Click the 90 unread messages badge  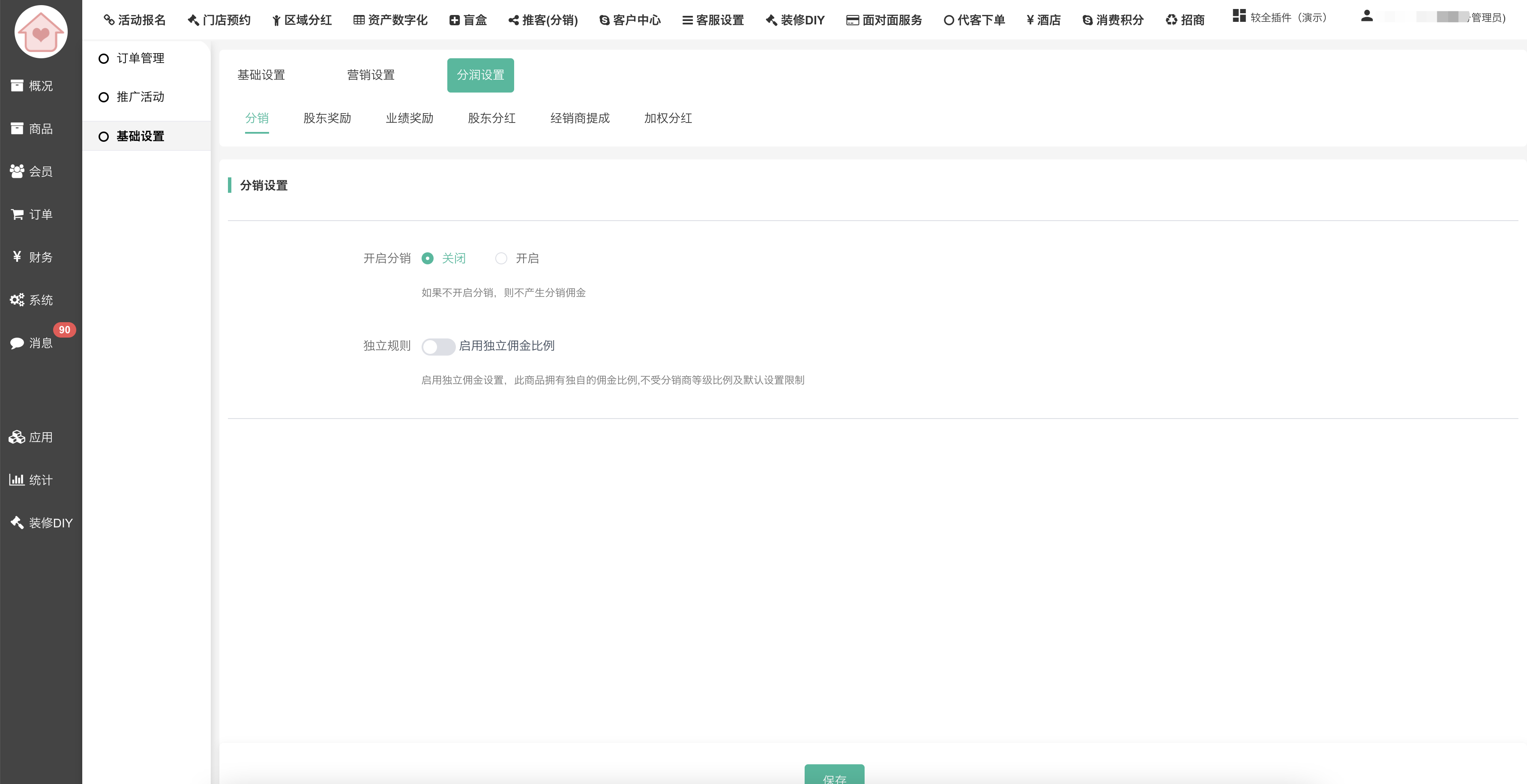pyautogui.click(x=65, y=330)
